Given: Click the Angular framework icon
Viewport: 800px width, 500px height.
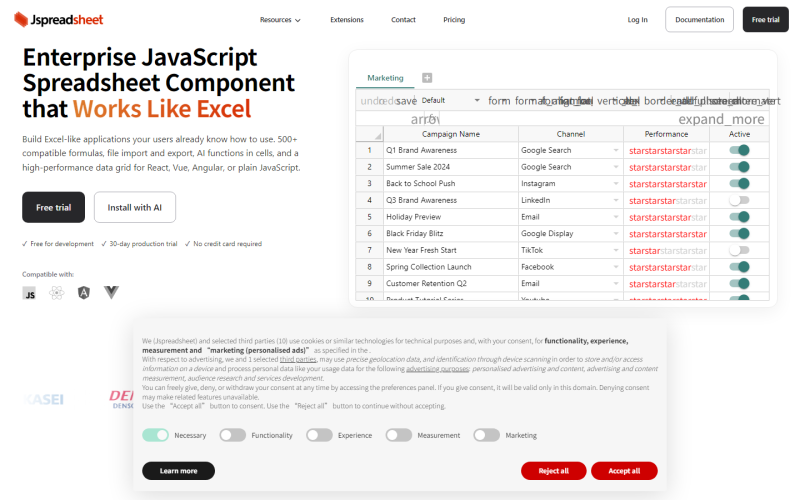Looking at the screenshot, I should [84, 293].
